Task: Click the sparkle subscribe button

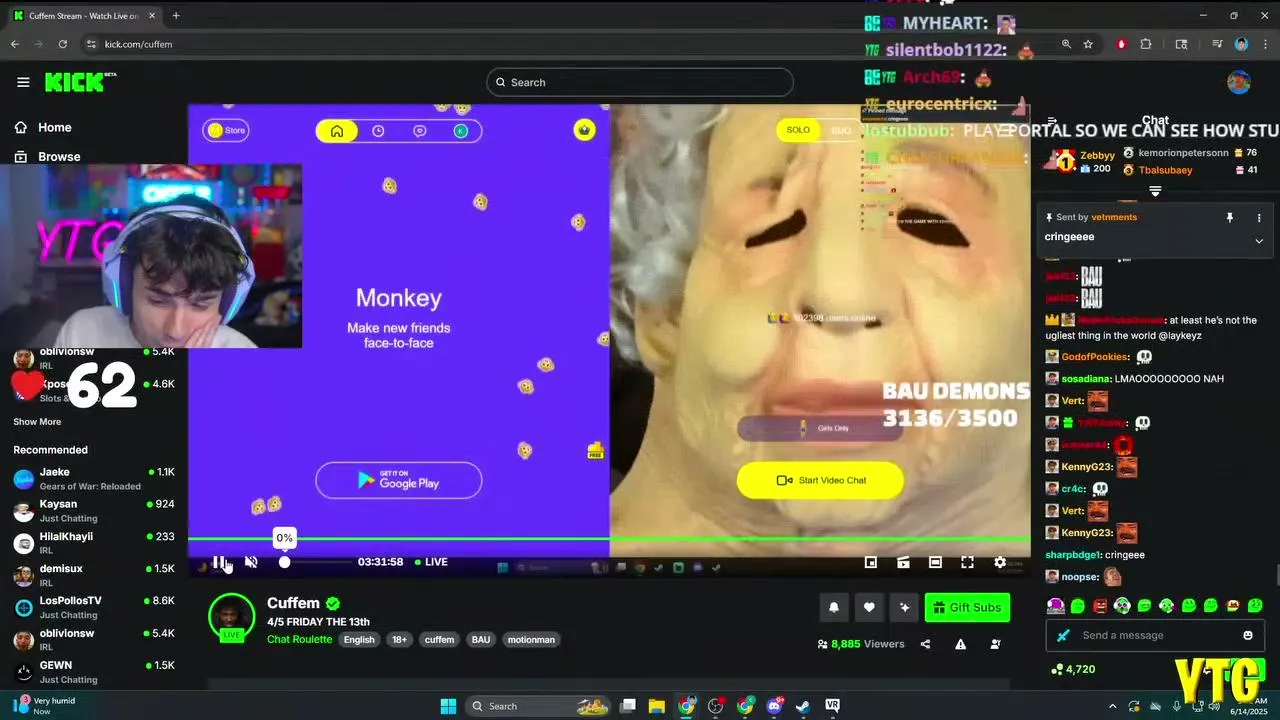Action: (905, 607)
